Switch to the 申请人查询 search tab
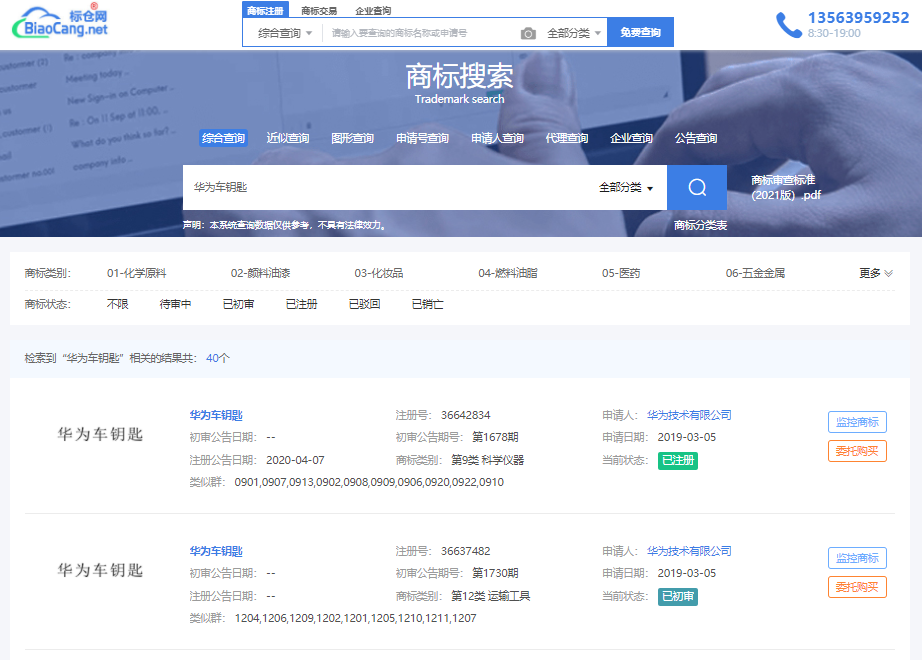Viewport: 922px width, 660px height. 497,138
